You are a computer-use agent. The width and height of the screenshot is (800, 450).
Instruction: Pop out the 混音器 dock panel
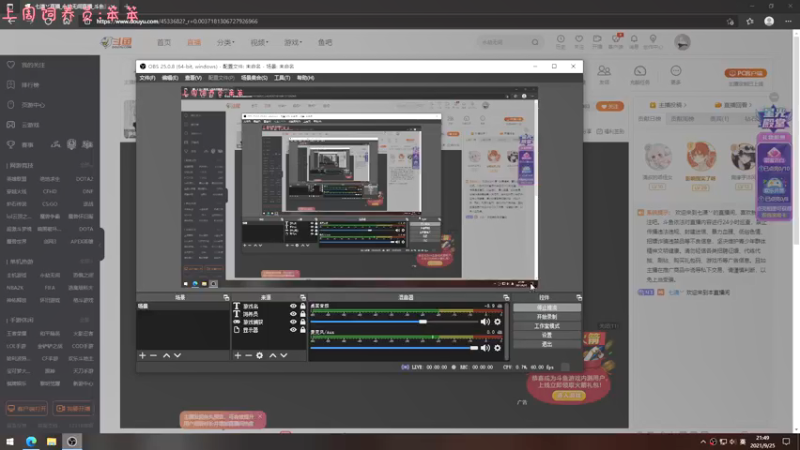click(506, 297)
